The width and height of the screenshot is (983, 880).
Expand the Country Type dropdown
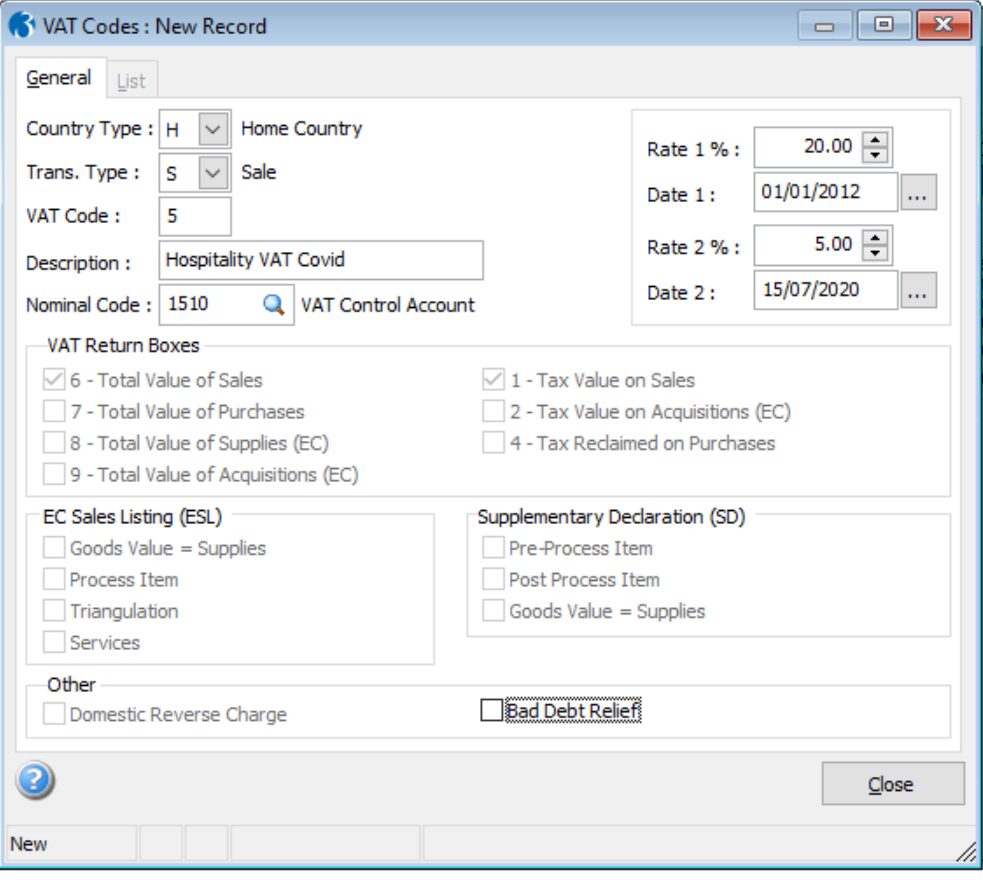click(x=213, y=128)
